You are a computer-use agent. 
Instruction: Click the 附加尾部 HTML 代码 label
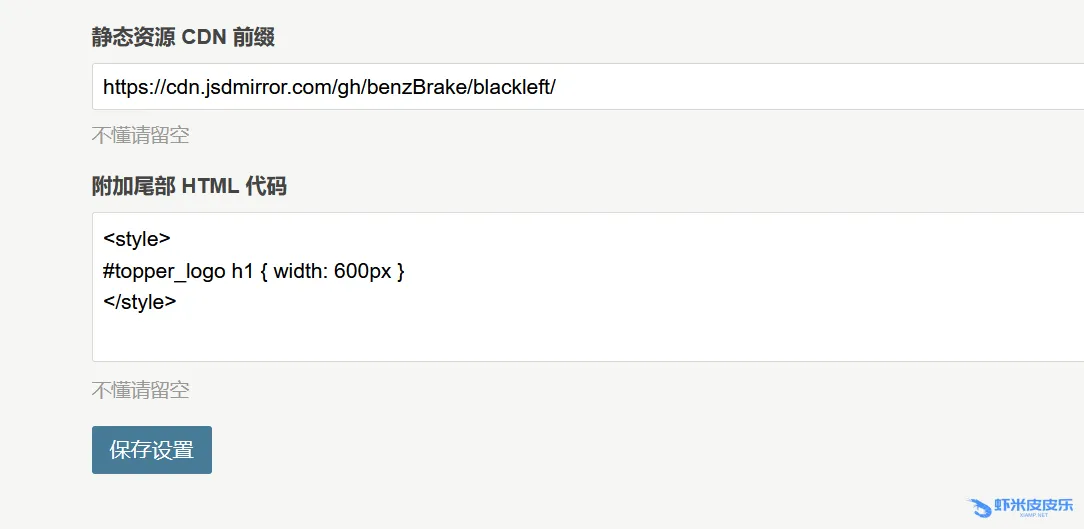pos(189,186)
